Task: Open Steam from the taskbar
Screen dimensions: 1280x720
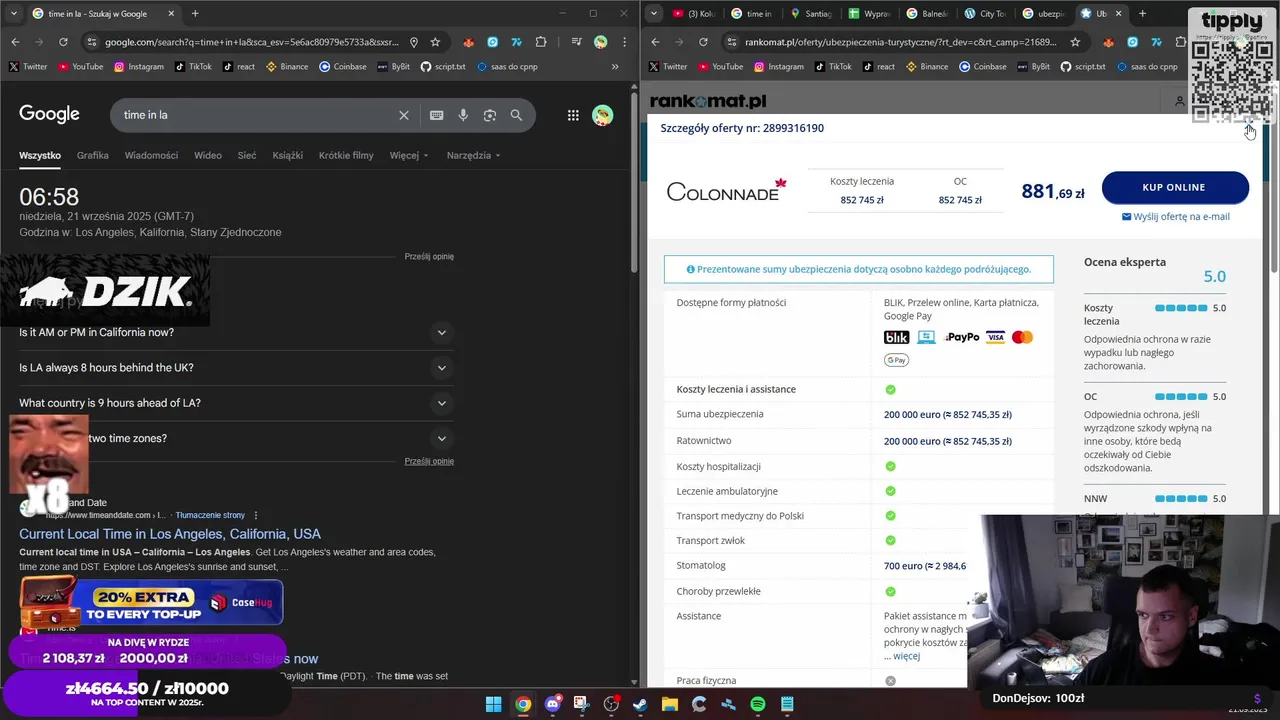Action: [x=640, y=704]
